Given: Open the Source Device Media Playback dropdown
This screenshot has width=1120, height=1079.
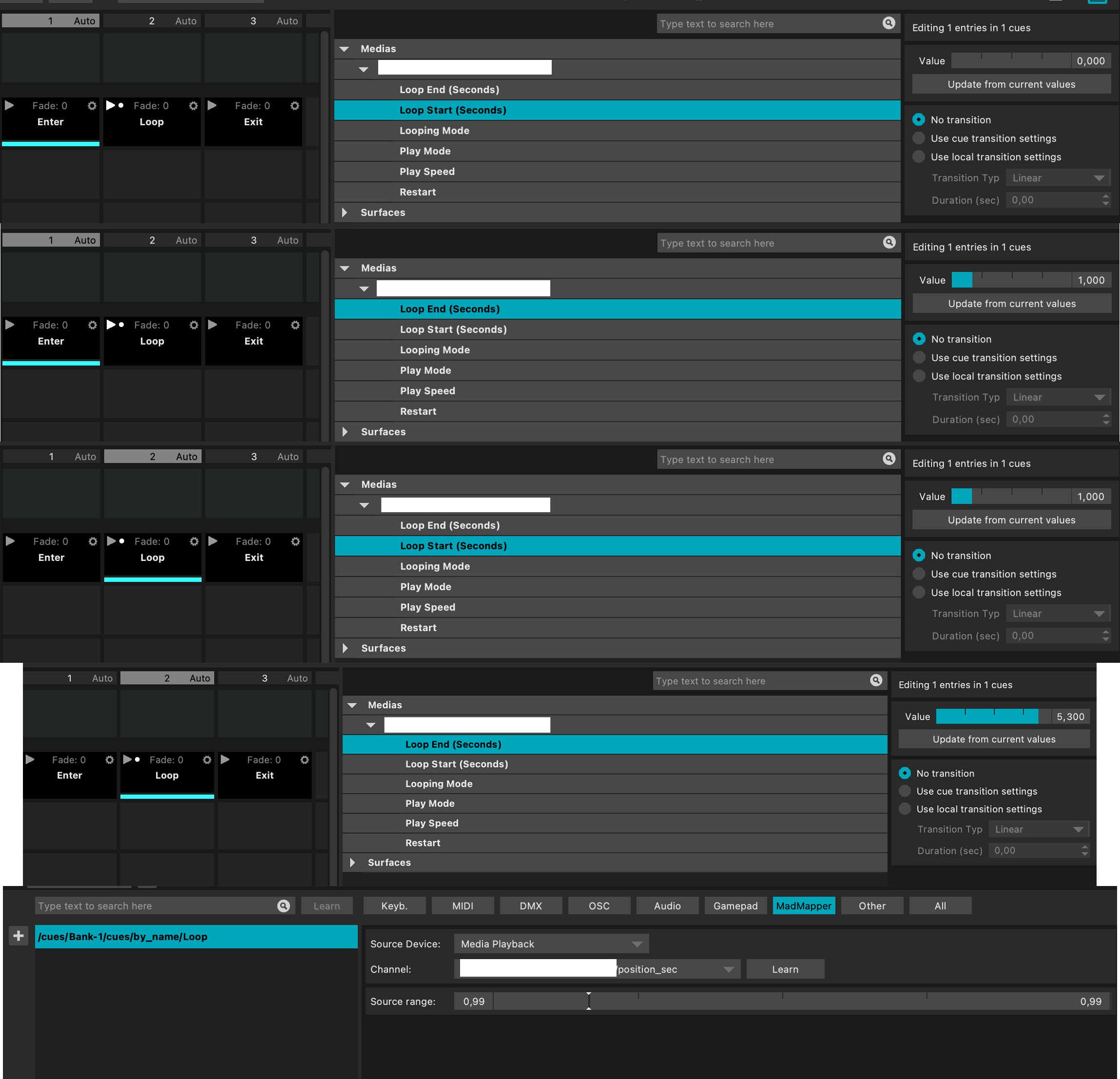Looking at the screenshot, I should tap(551, 944).
